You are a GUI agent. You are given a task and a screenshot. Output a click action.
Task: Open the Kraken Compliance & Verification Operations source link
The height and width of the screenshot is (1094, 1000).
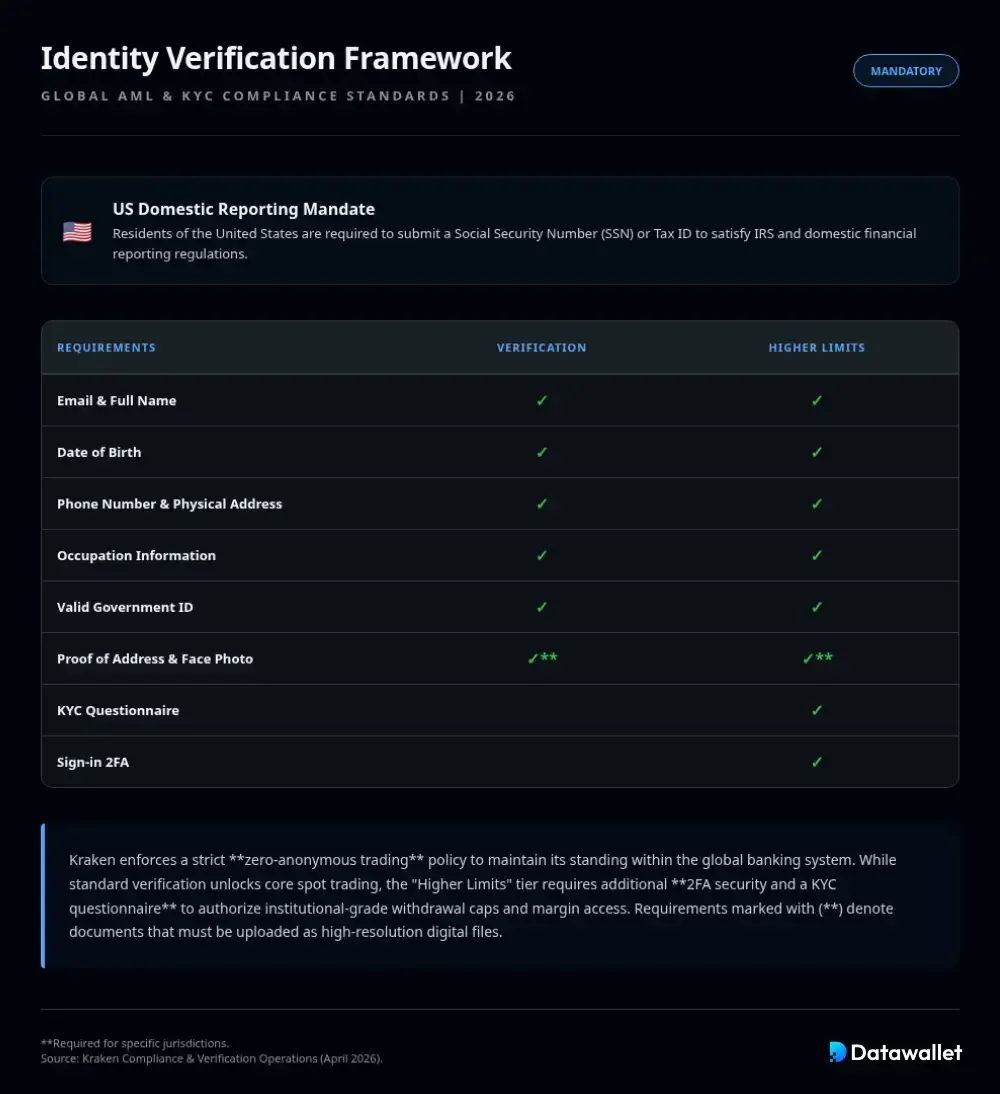(212, 1058)
